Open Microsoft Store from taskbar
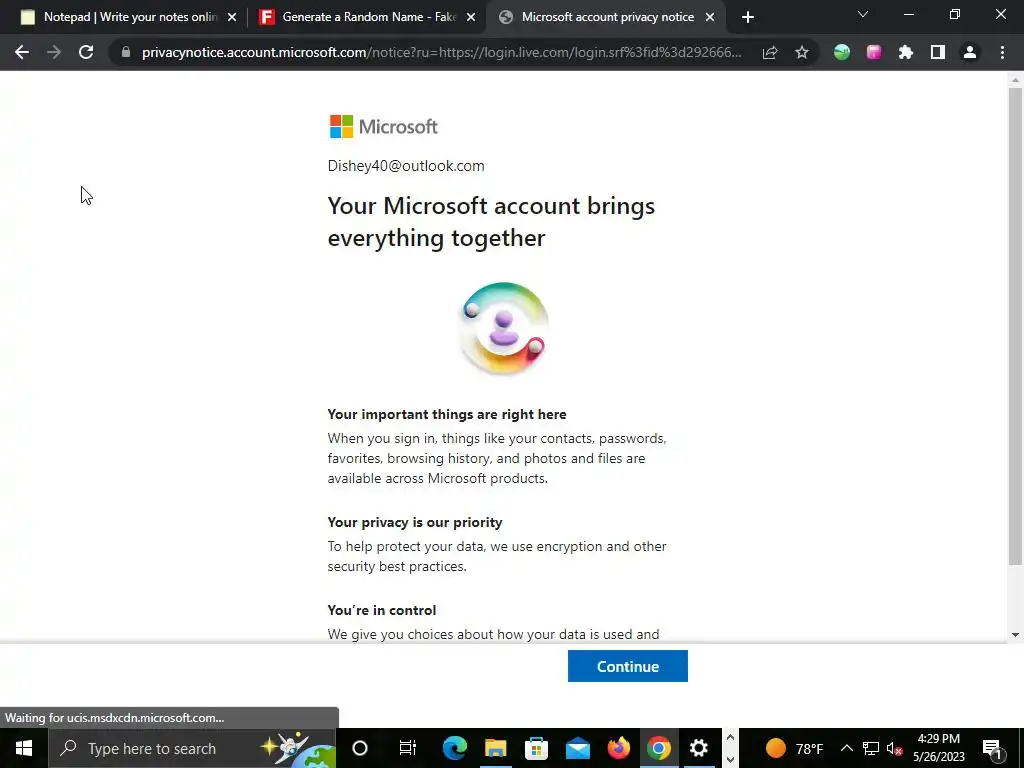Screen dimensions: 1024x768 [x=536, y=748]
